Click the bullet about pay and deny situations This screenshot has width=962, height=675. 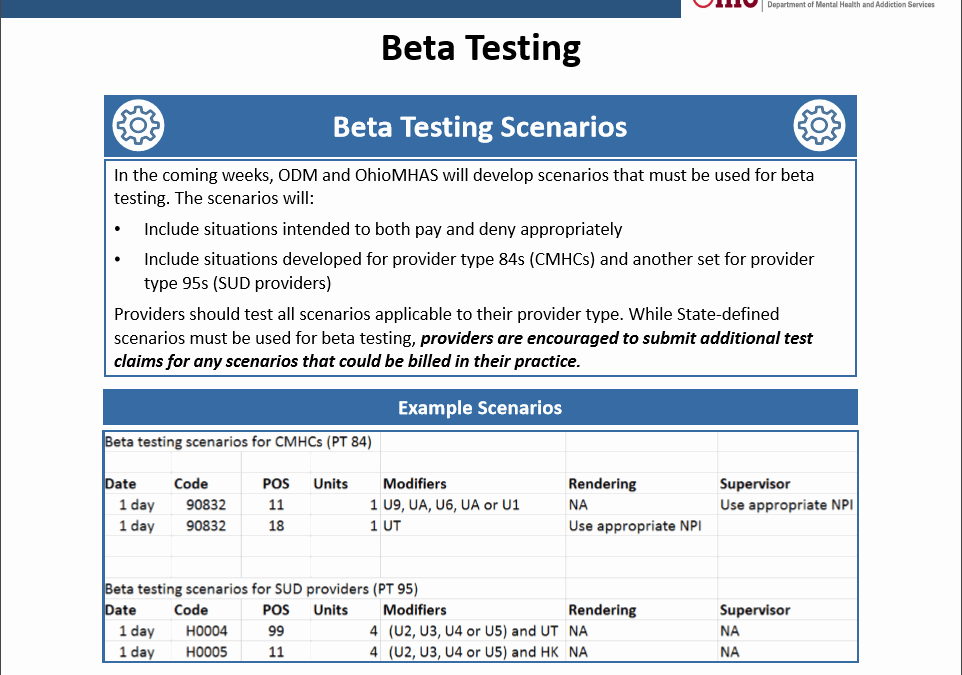[383, 229]
